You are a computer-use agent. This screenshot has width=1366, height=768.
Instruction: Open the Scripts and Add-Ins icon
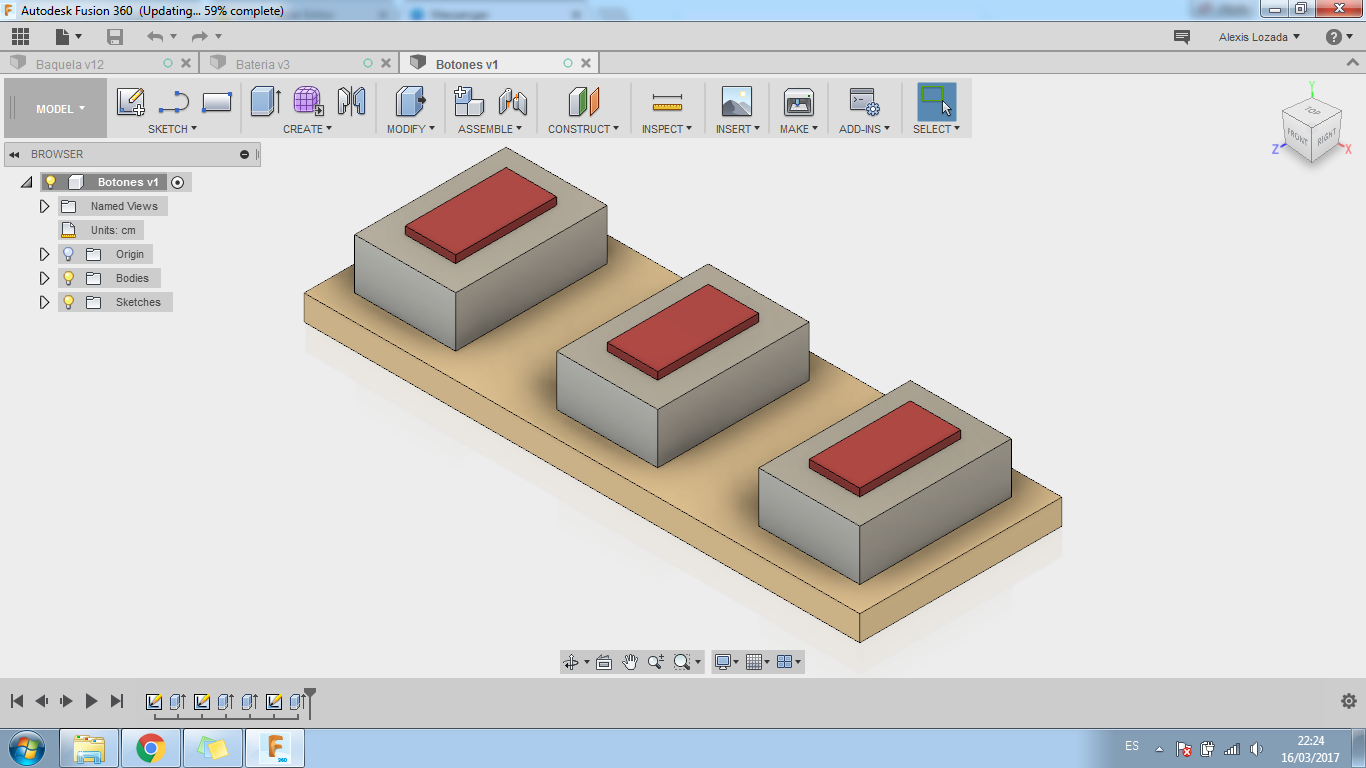click(x=864, y=102)
